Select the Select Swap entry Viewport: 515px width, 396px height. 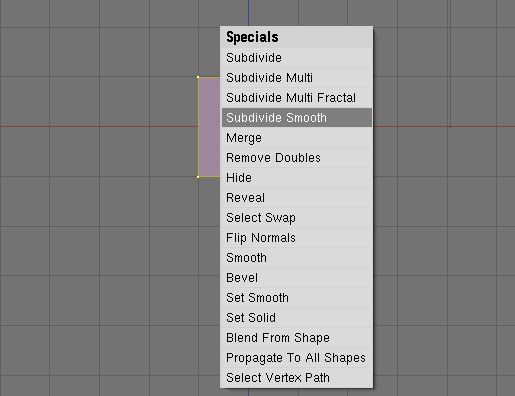point(297,218)
